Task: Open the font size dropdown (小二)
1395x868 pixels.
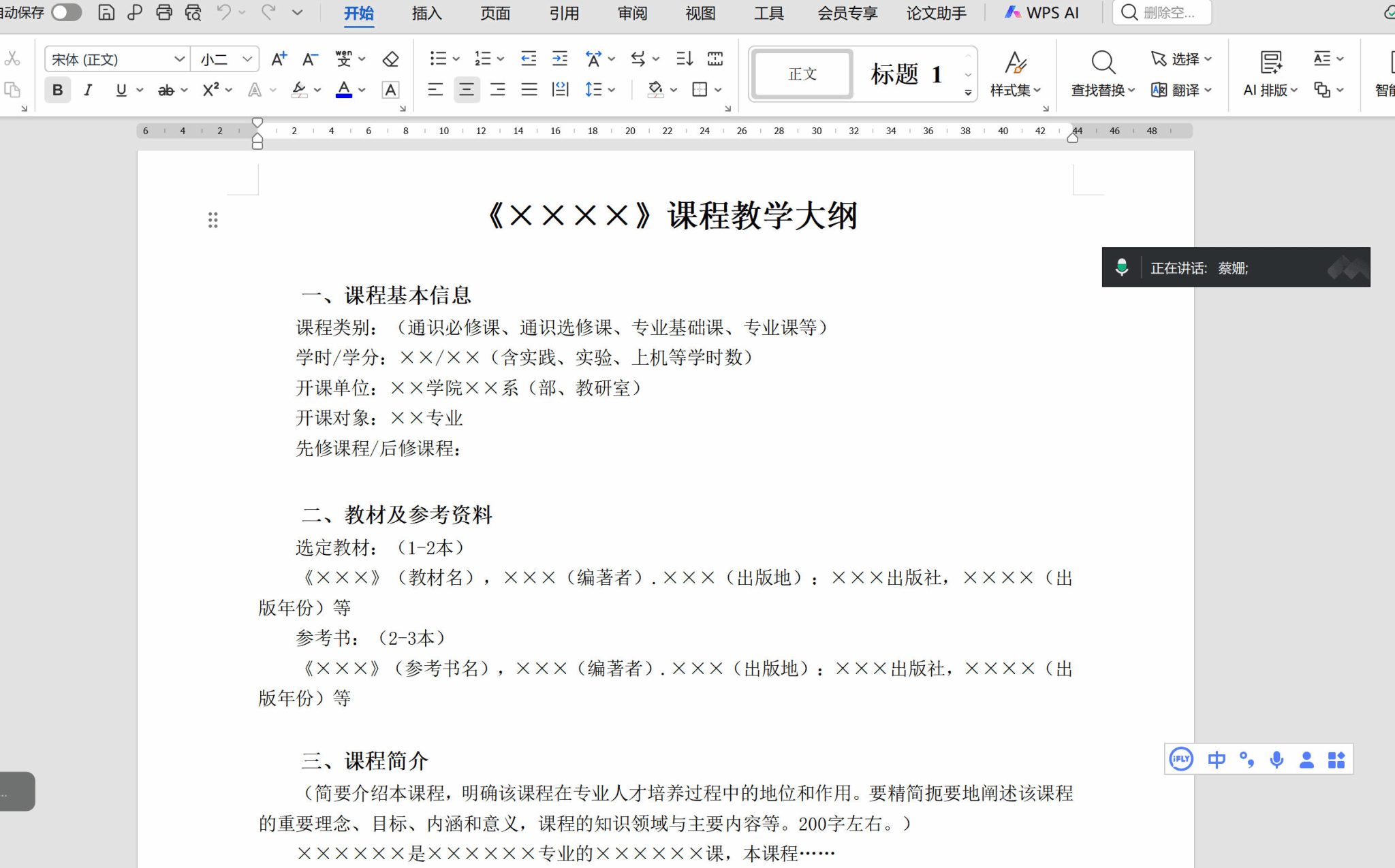Action: click(x=247, y=59)
